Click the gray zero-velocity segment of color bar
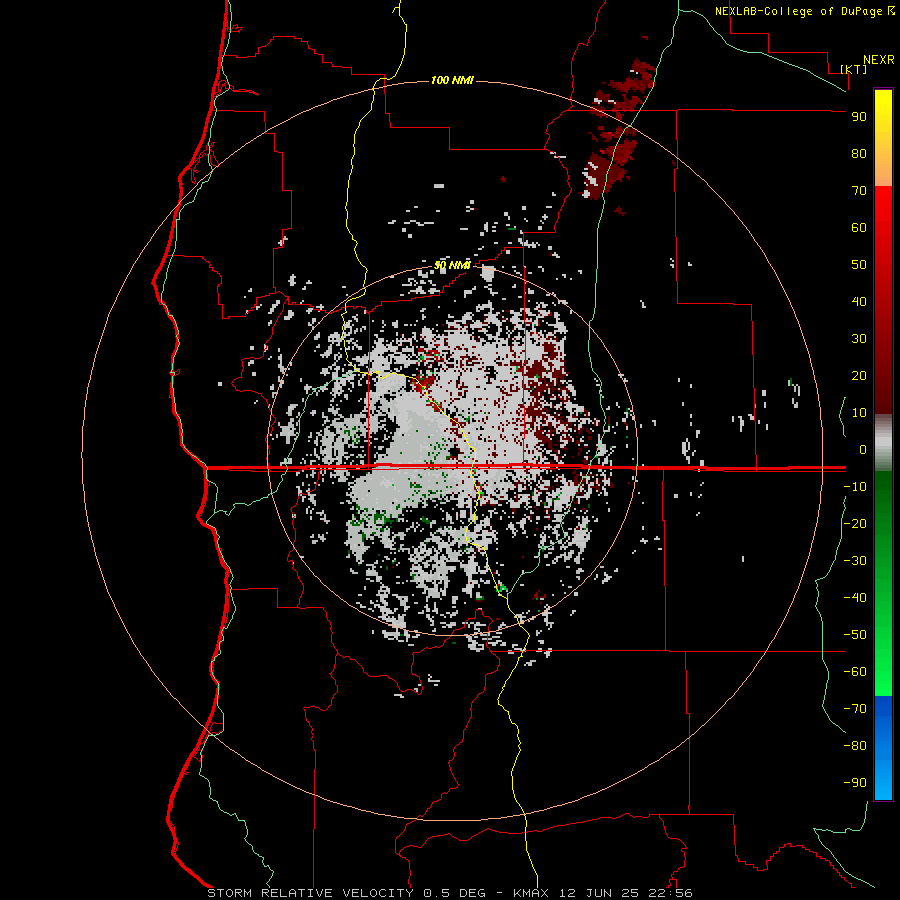The width and height of the screenshot is (900, 900). click(x=883, y=443)
